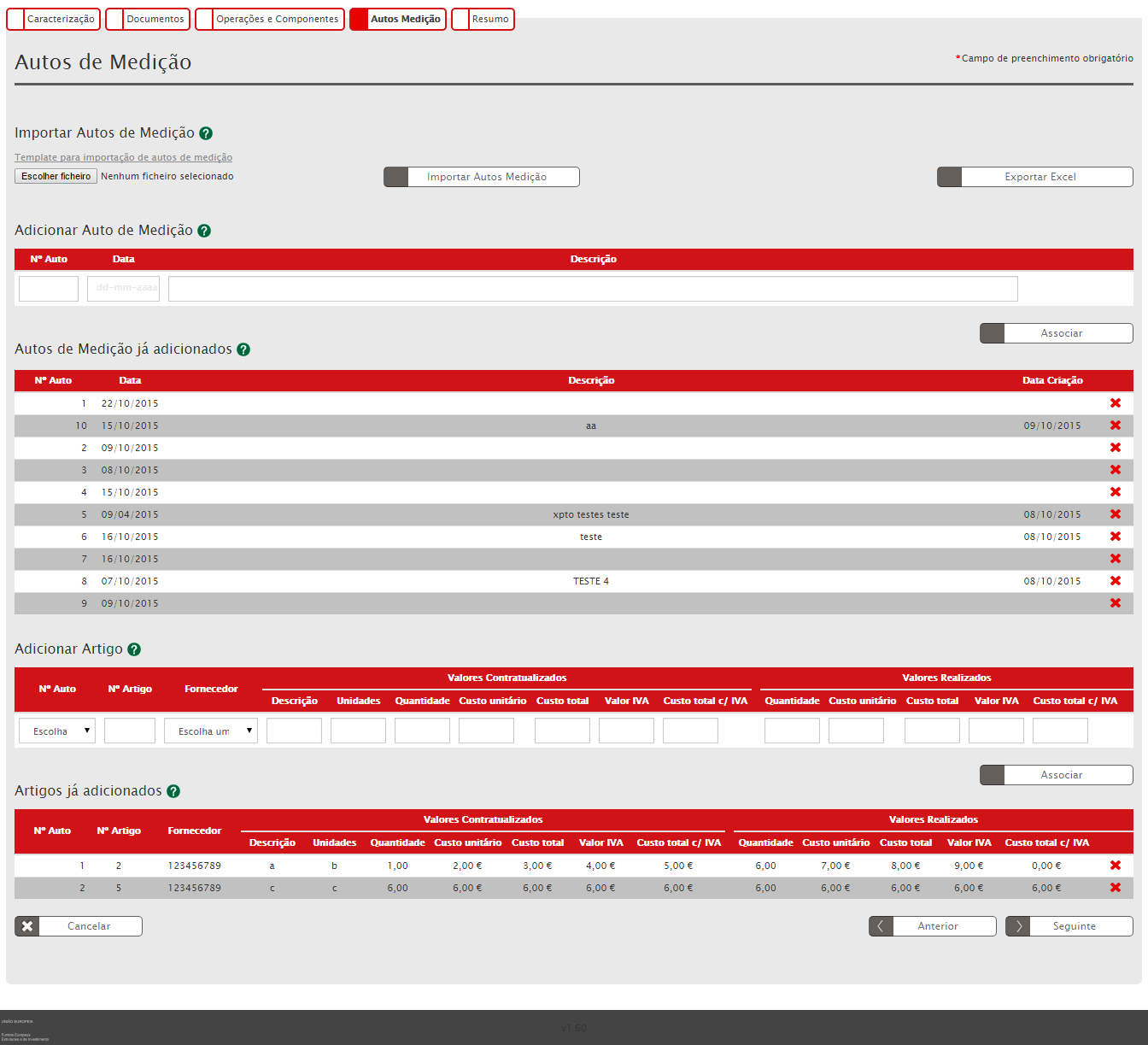Switch to the Documentos tab
The image size is (1148, 1045).
[148, 19]
